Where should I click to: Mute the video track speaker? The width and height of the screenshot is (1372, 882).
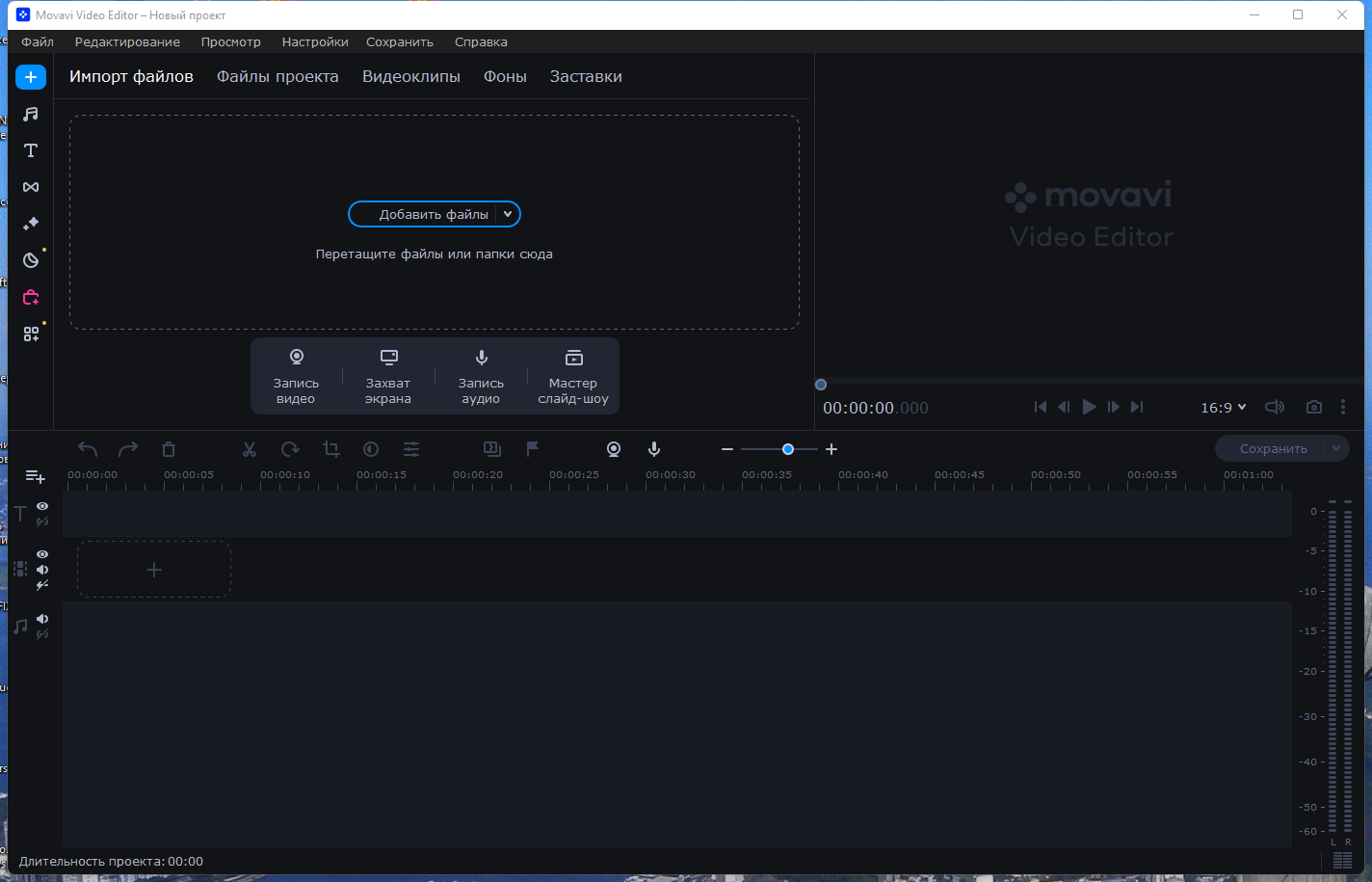pos(42,570)
